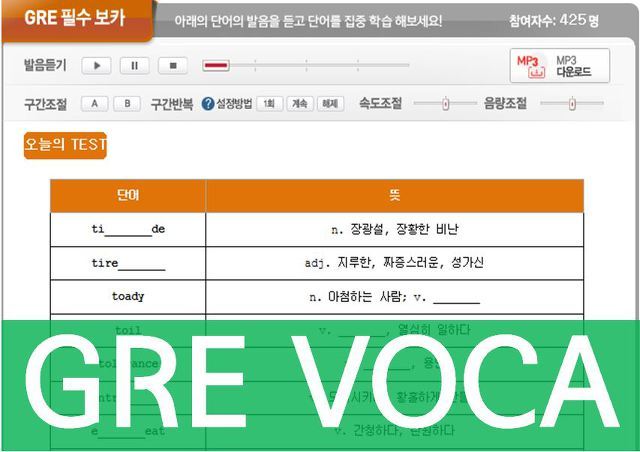This screenshot has width=640, height=452.
Task: Play the pronunciation audio
Action: (96, 65)
